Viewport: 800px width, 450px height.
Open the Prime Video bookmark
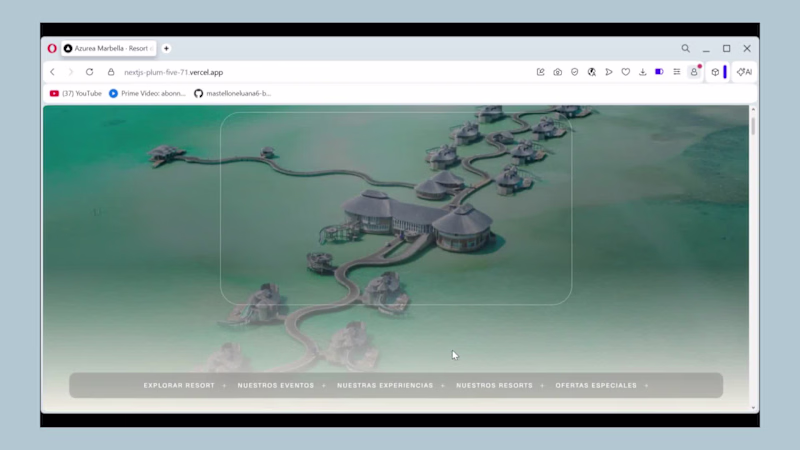147,93
